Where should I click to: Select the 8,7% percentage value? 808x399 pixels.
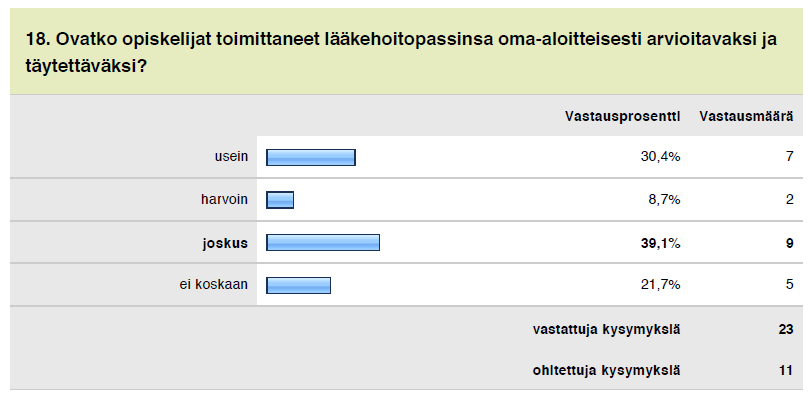point(664,200)
